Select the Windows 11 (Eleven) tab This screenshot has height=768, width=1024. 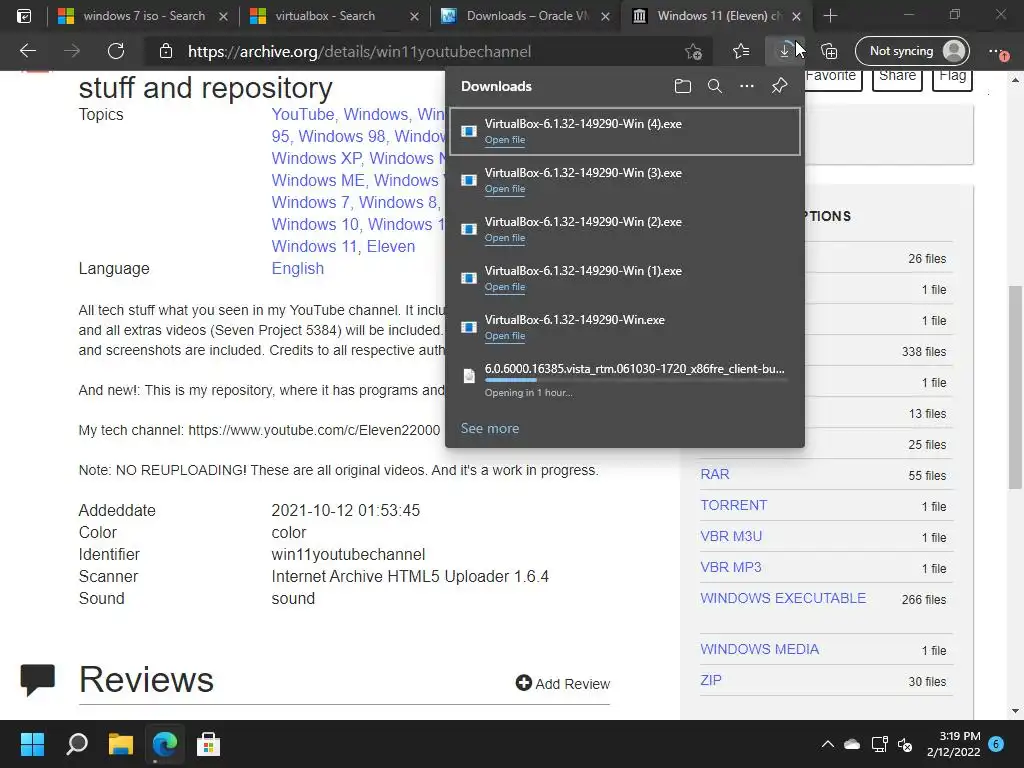point(716,16)
